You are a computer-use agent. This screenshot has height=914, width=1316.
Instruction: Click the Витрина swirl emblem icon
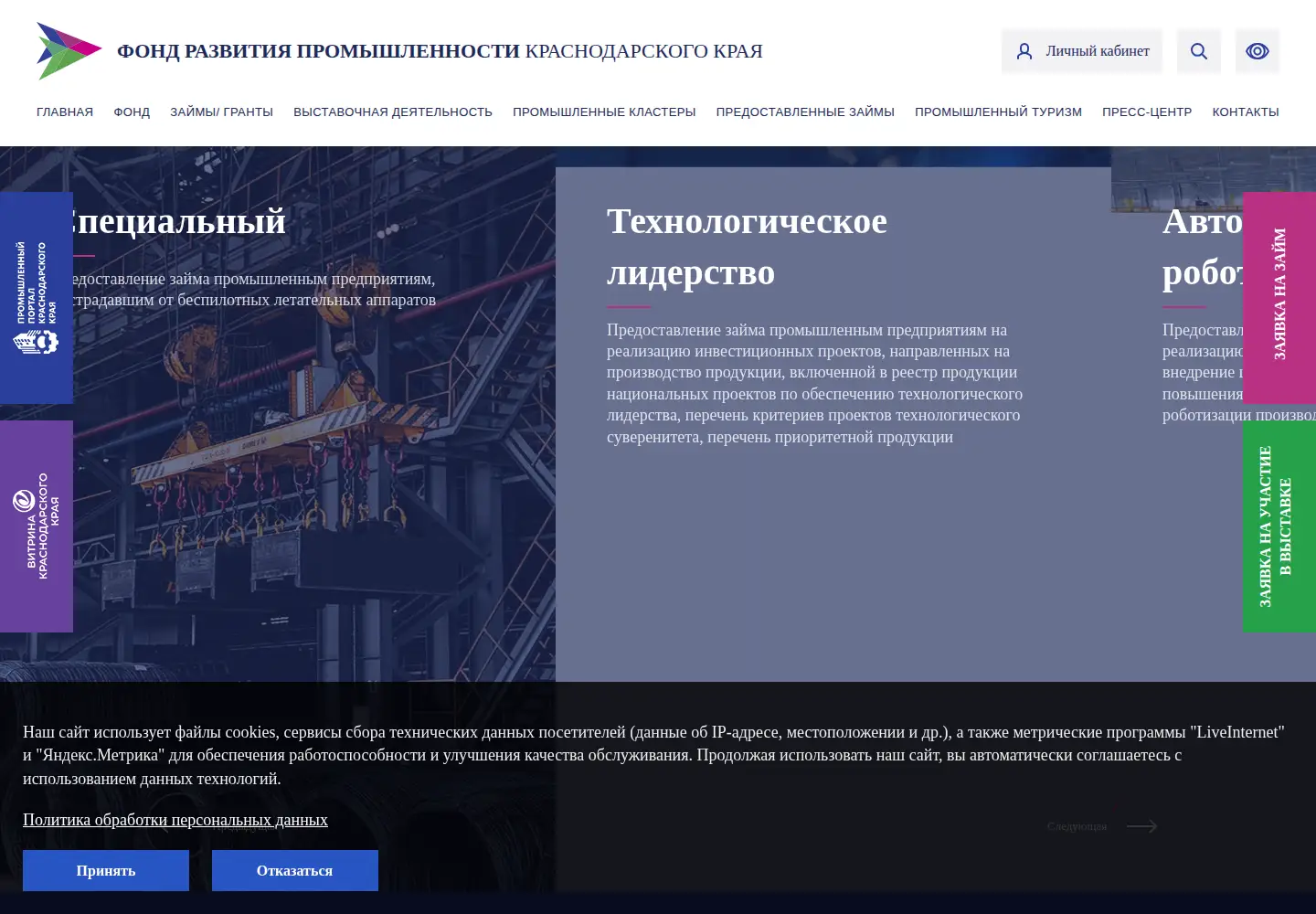point(24,500)
